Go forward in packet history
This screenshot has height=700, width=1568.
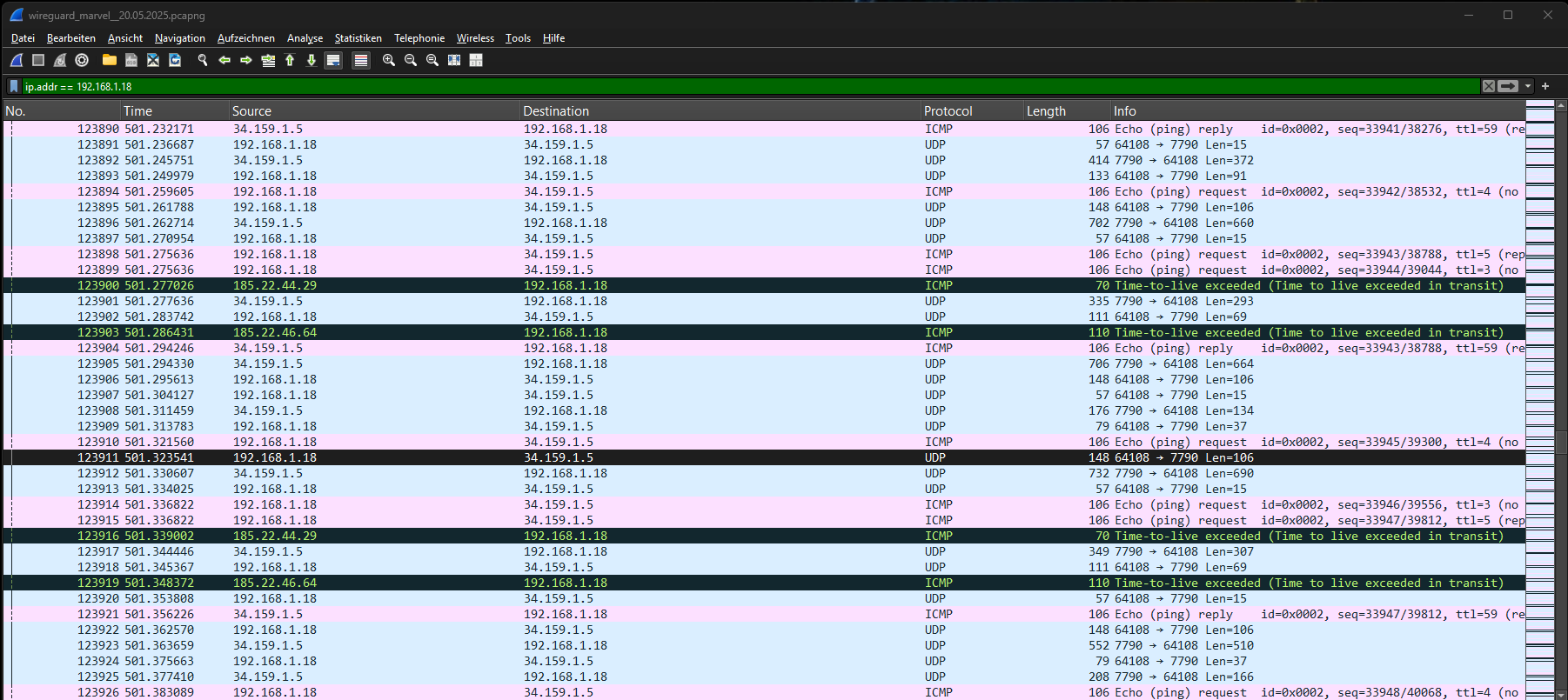pyautogui.click(x=246, y=60)
